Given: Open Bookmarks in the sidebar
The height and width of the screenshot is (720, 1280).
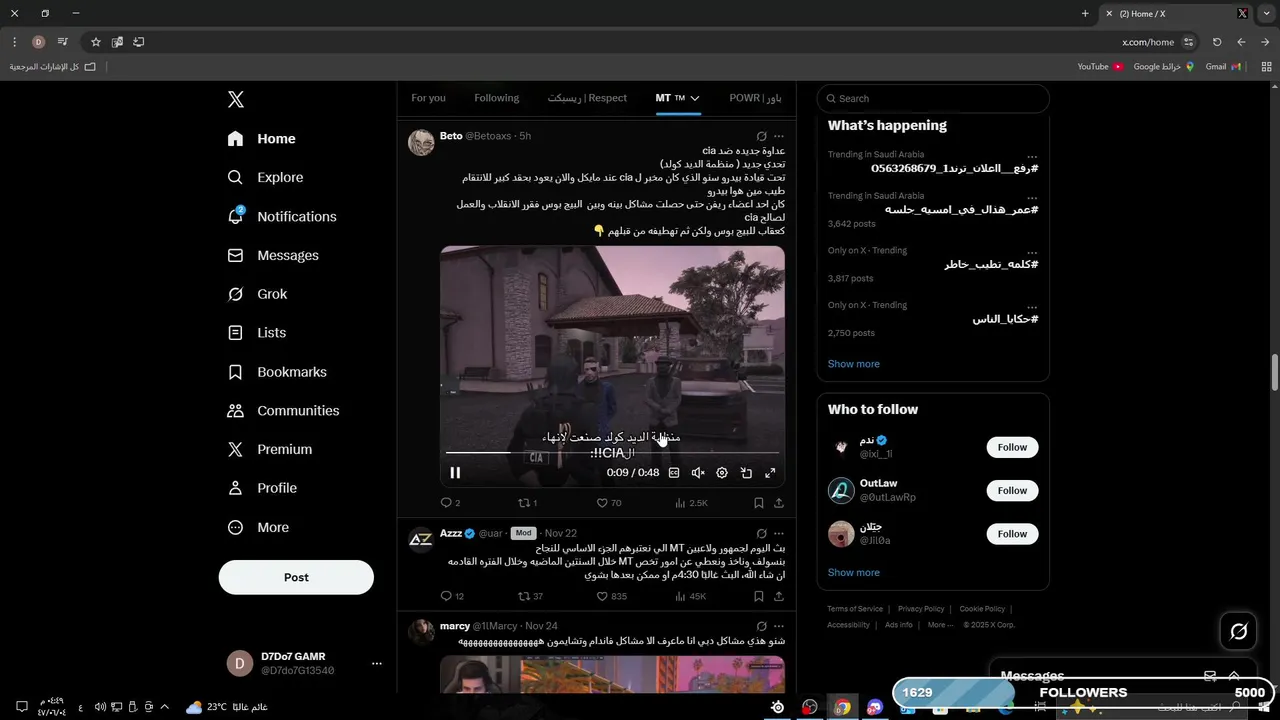Looking at the screenshot, I should 277,372.
